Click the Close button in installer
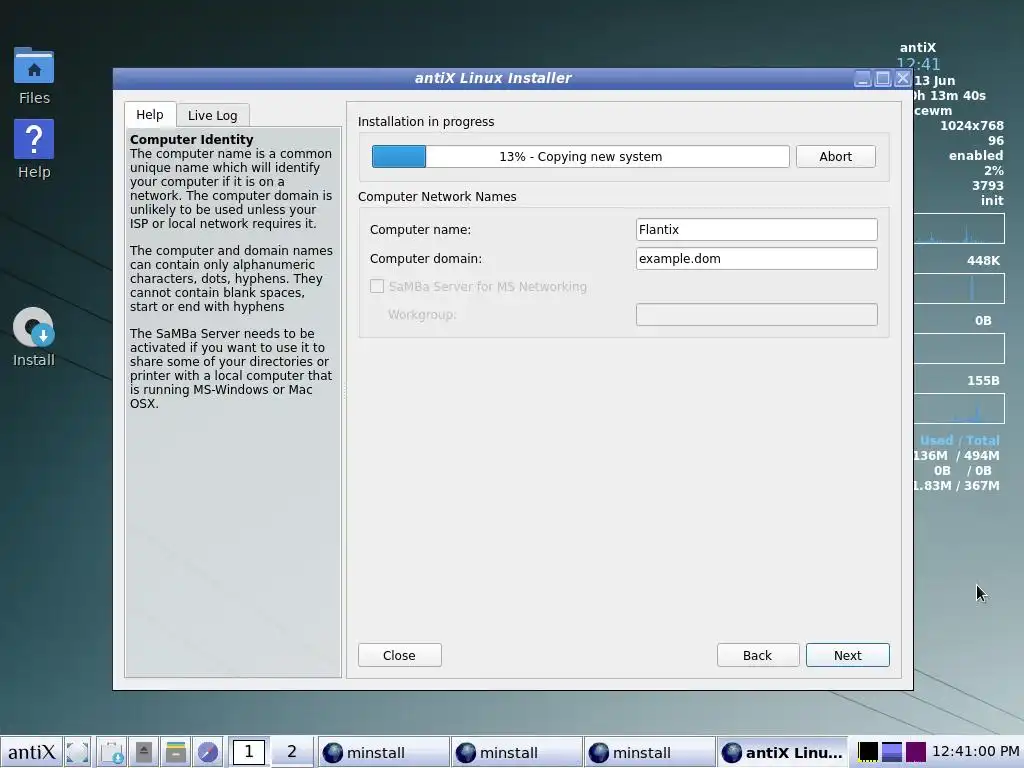The image size is (1024, 768). click(x=399, y=655)
